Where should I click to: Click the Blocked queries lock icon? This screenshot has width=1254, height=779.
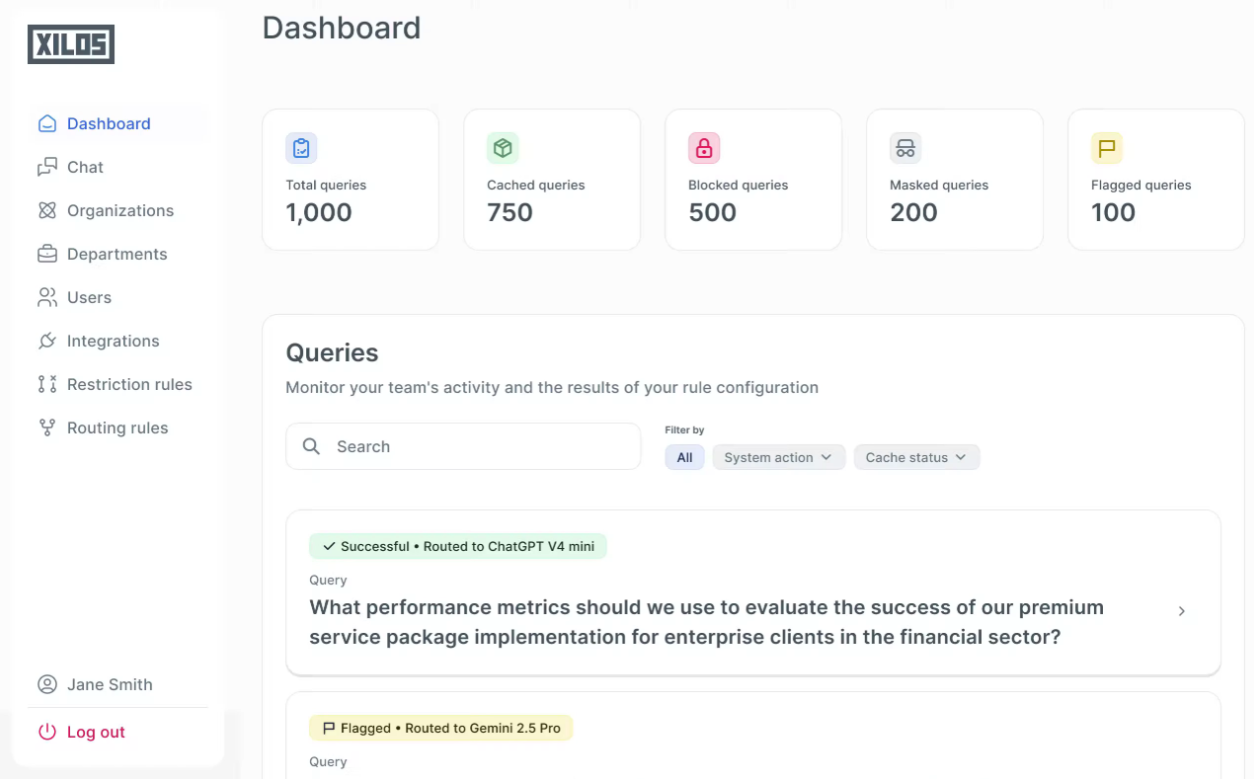[704, 147]
